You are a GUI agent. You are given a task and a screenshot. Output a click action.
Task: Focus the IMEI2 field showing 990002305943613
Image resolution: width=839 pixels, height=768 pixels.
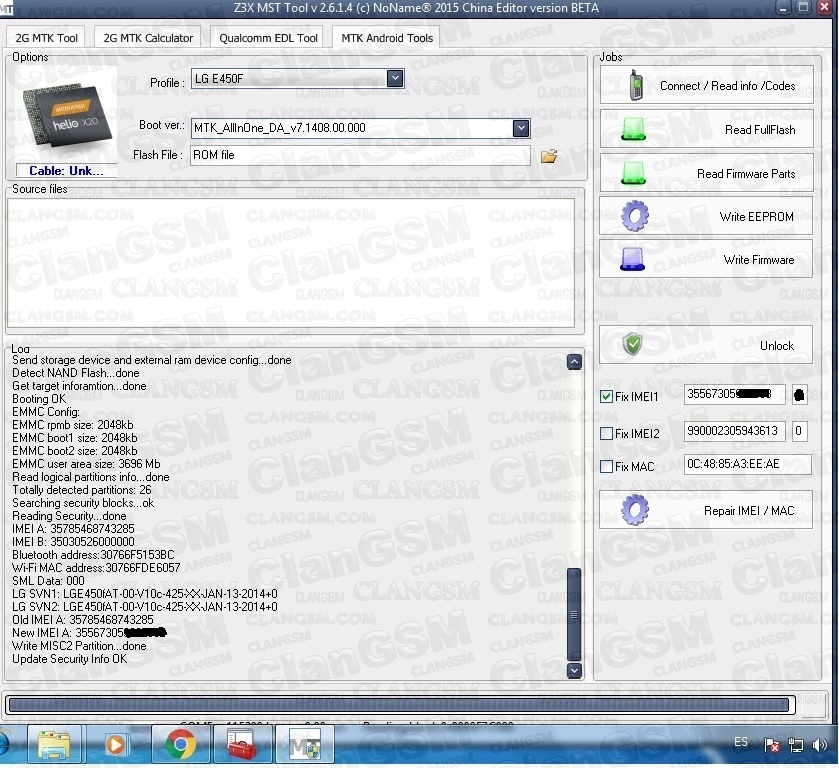click(x=734, y=431)
